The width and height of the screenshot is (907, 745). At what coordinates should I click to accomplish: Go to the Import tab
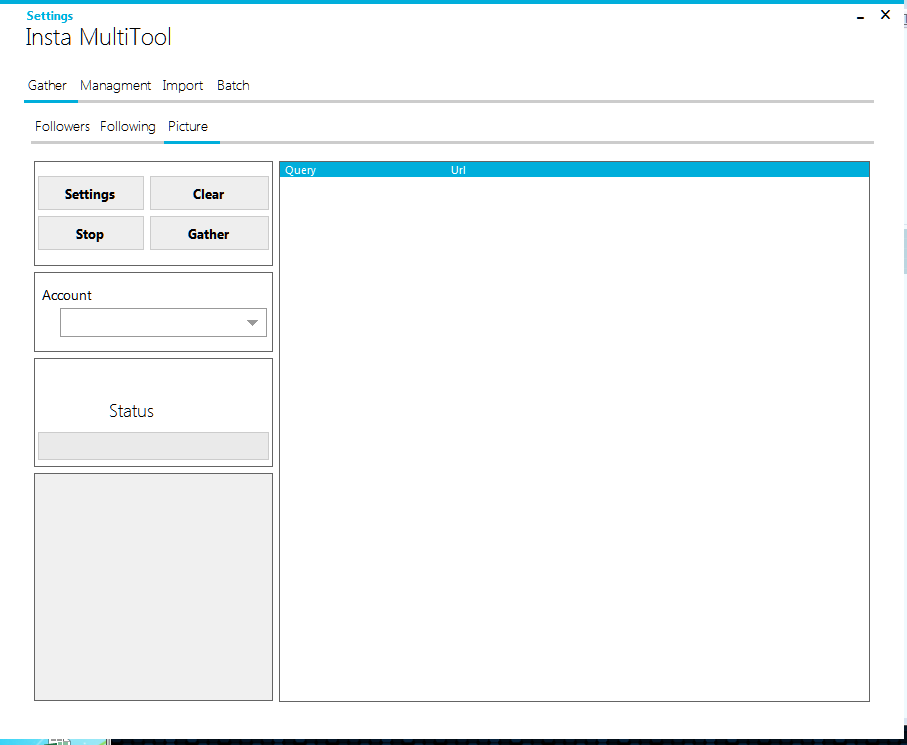(183, 86)
